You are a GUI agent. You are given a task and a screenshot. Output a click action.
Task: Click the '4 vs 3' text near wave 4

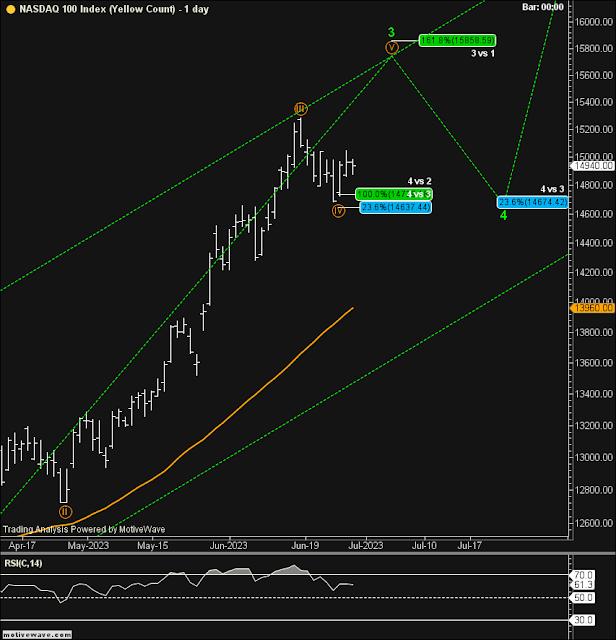552,189
